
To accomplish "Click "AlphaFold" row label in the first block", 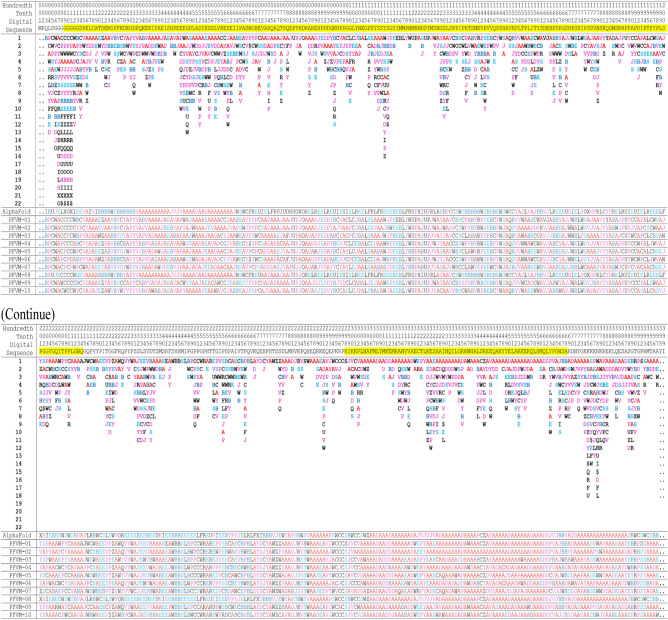I will pyautogui.click(x=17, y=212).
